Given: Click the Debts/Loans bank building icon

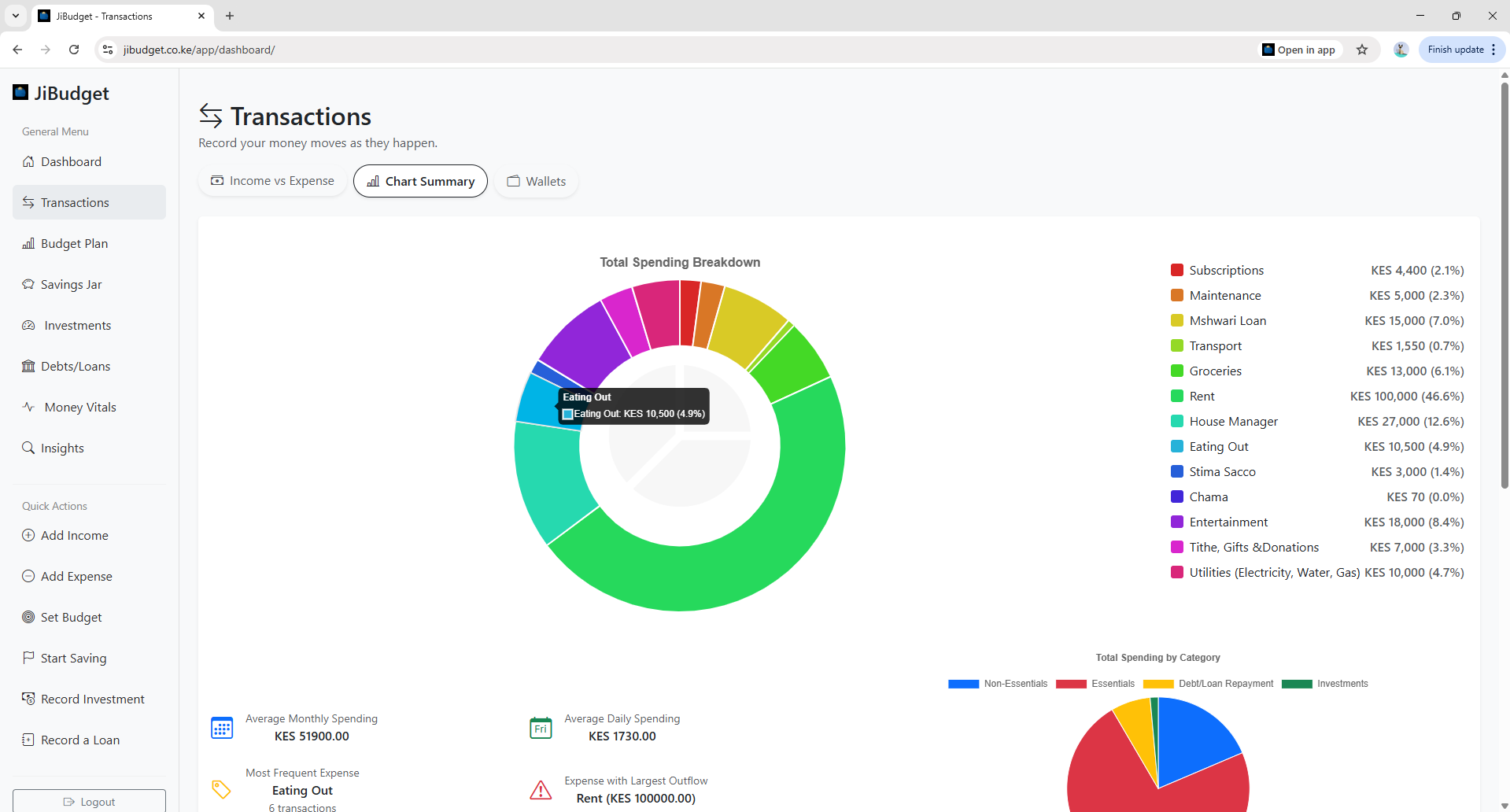Looking at the screenshot, I should (28, 366).
